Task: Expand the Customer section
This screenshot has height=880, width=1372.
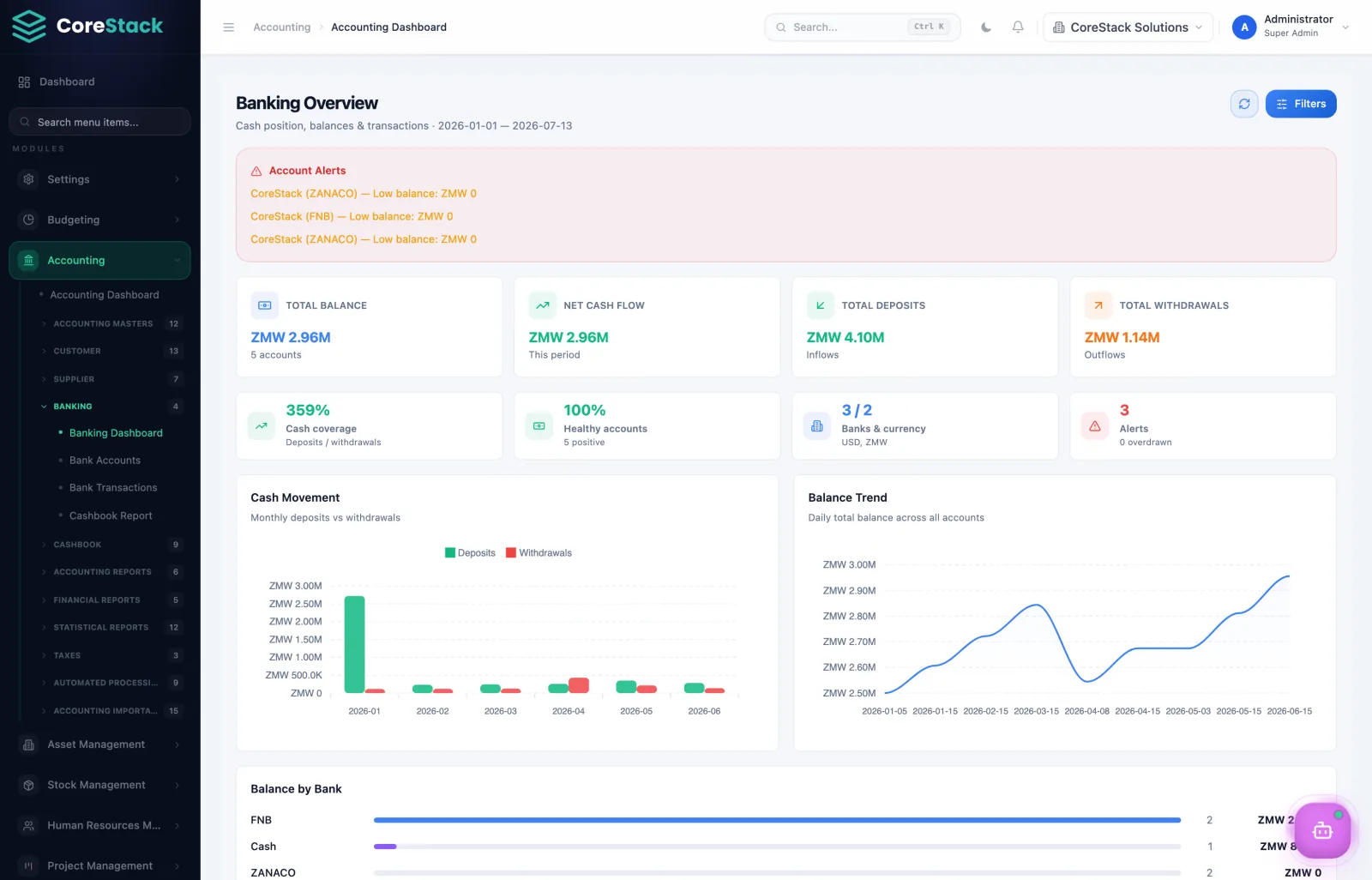Action: pyautogui.click(x=111, y=351)
